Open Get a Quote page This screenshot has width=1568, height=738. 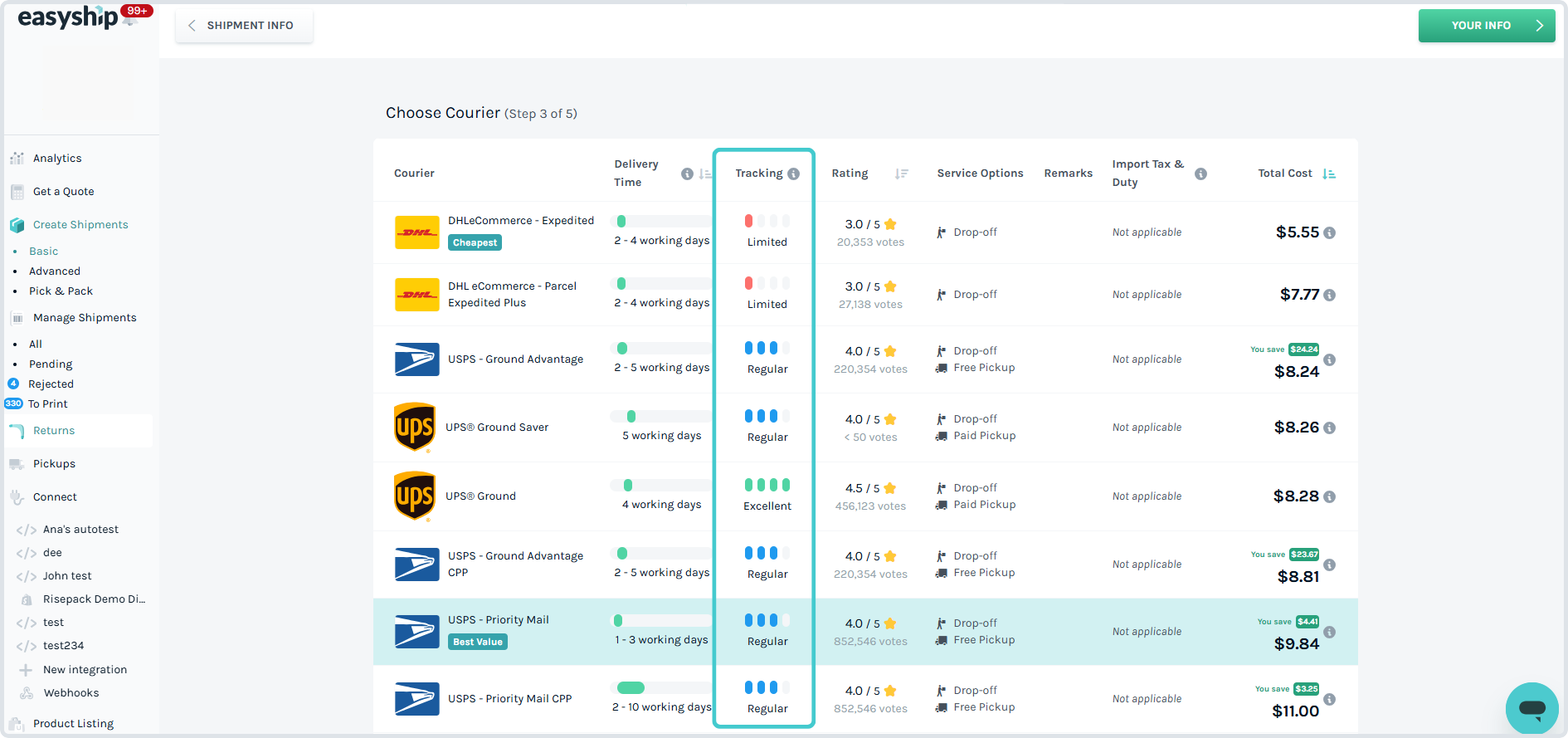point(64,192)
